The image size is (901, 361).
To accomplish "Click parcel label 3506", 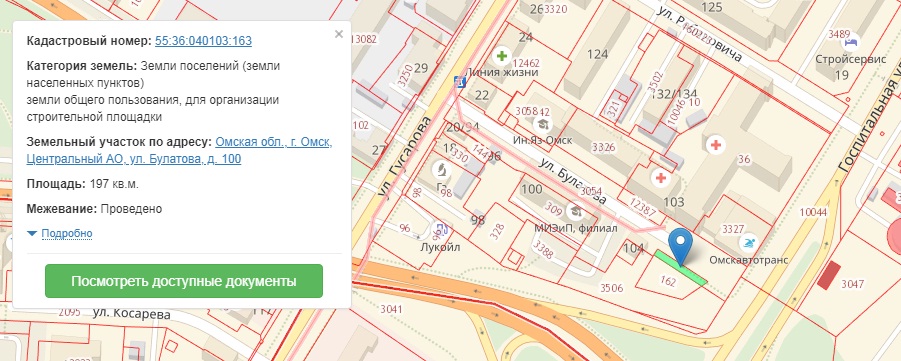I will coord(611,288).
